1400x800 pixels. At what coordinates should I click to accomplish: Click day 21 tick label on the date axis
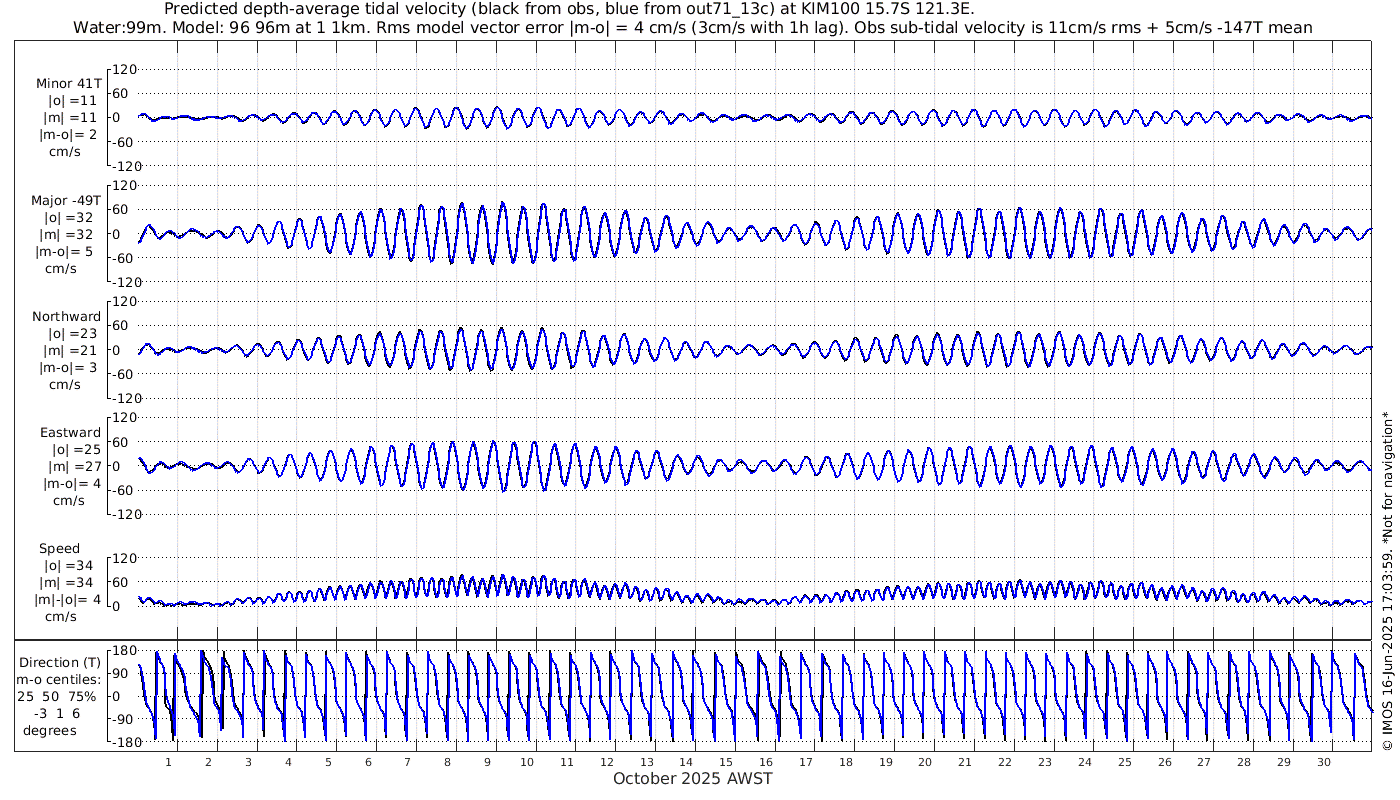(x=965, y=762)
